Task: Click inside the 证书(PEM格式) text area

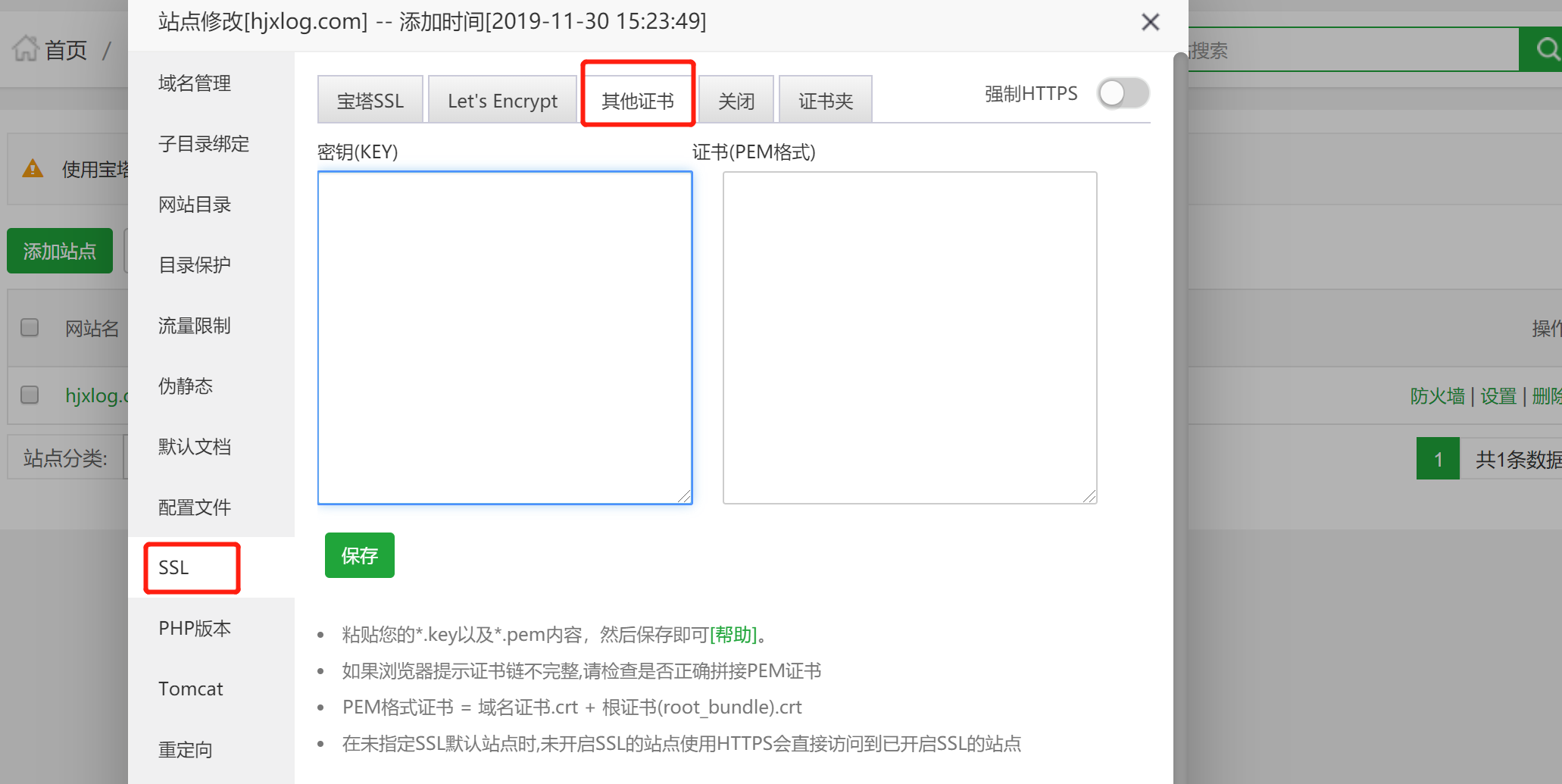Action: click(x=909, y=337)
